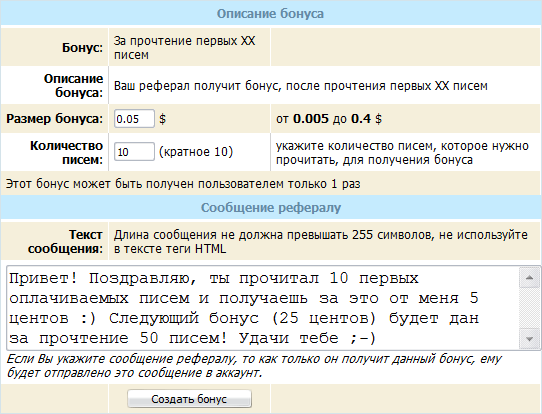Click the 'Создать бонус' button
This screenshot has width=542, height=414.
click(189, 399)
